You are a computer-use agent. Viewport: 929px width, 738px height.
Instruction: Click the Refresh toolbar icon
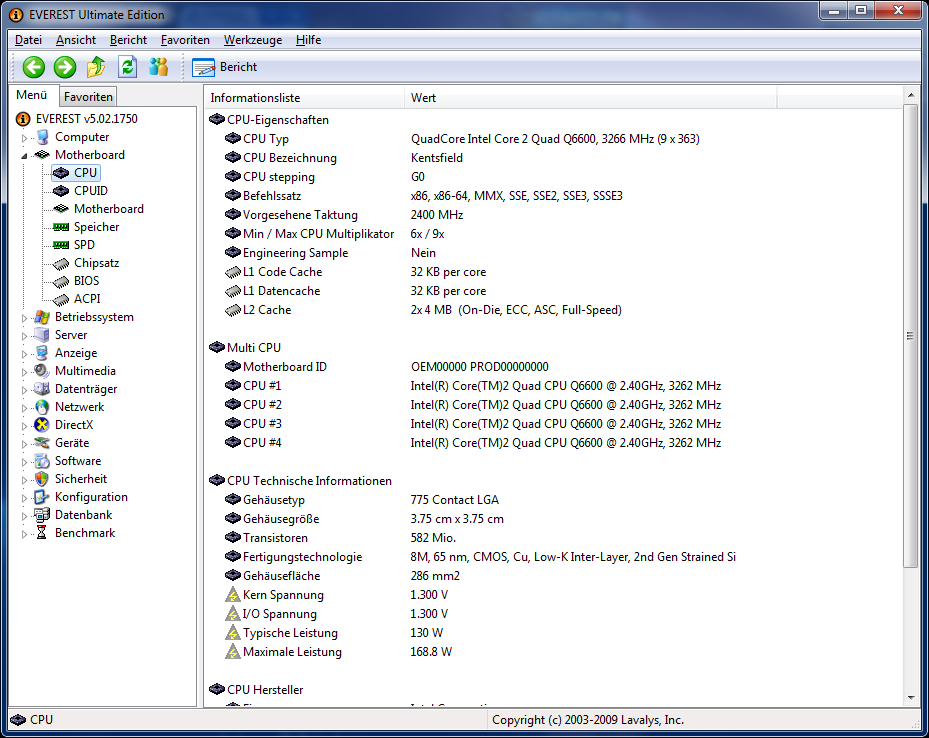(127, 67)
